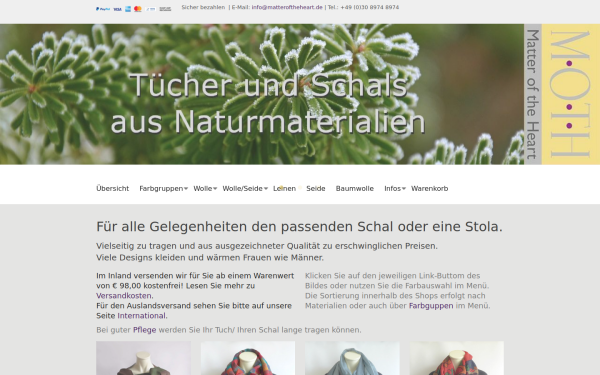
Task: Click the 'Sicher bezahlen' text
Action: (203, 7)
